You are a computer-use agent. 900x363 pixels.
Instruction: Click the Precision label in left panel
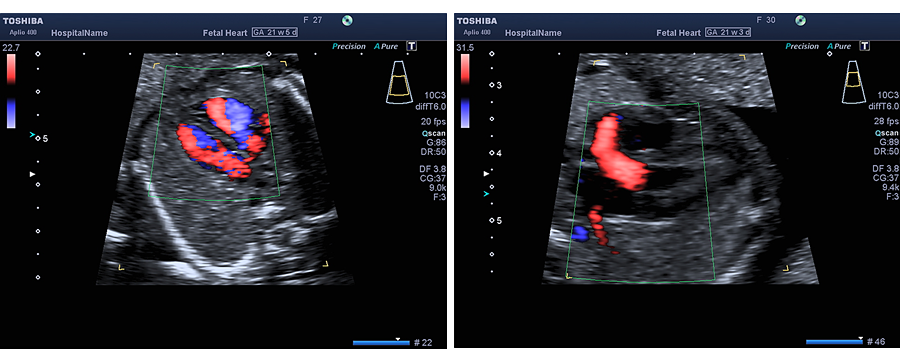(x=349, y=47)
